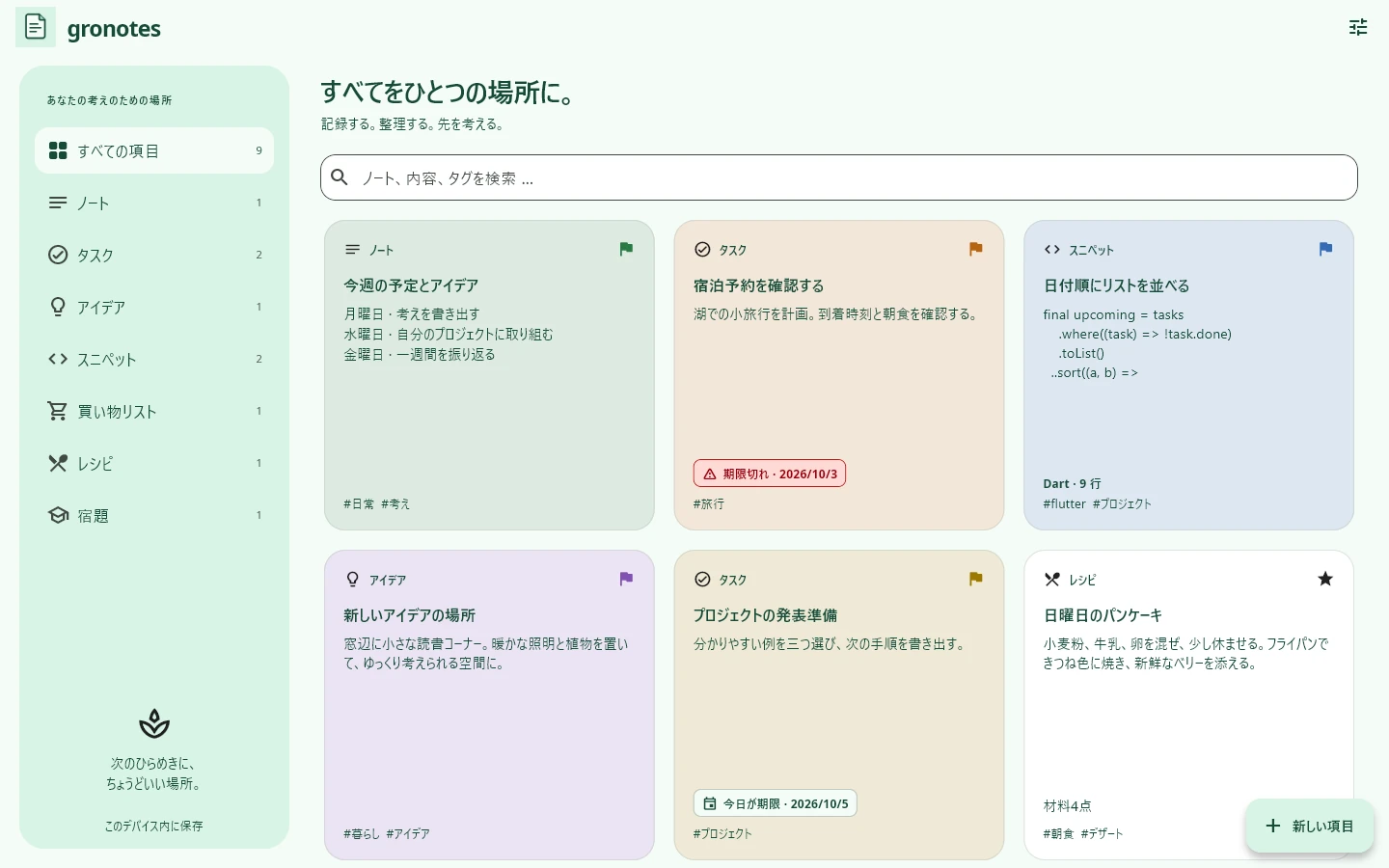Open the ノート category in the sidebar
Viewport: 1389px width, 868px height.
pos(154,203)
